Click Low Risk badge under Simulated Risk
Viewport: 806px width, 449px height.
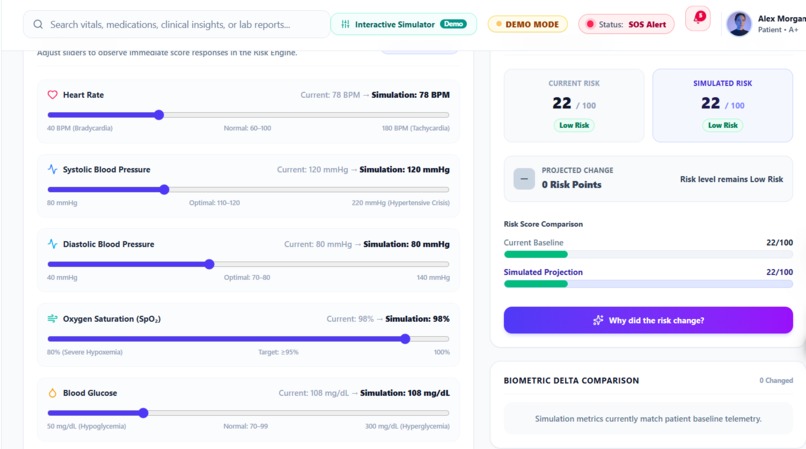click(x=722, y=125)
